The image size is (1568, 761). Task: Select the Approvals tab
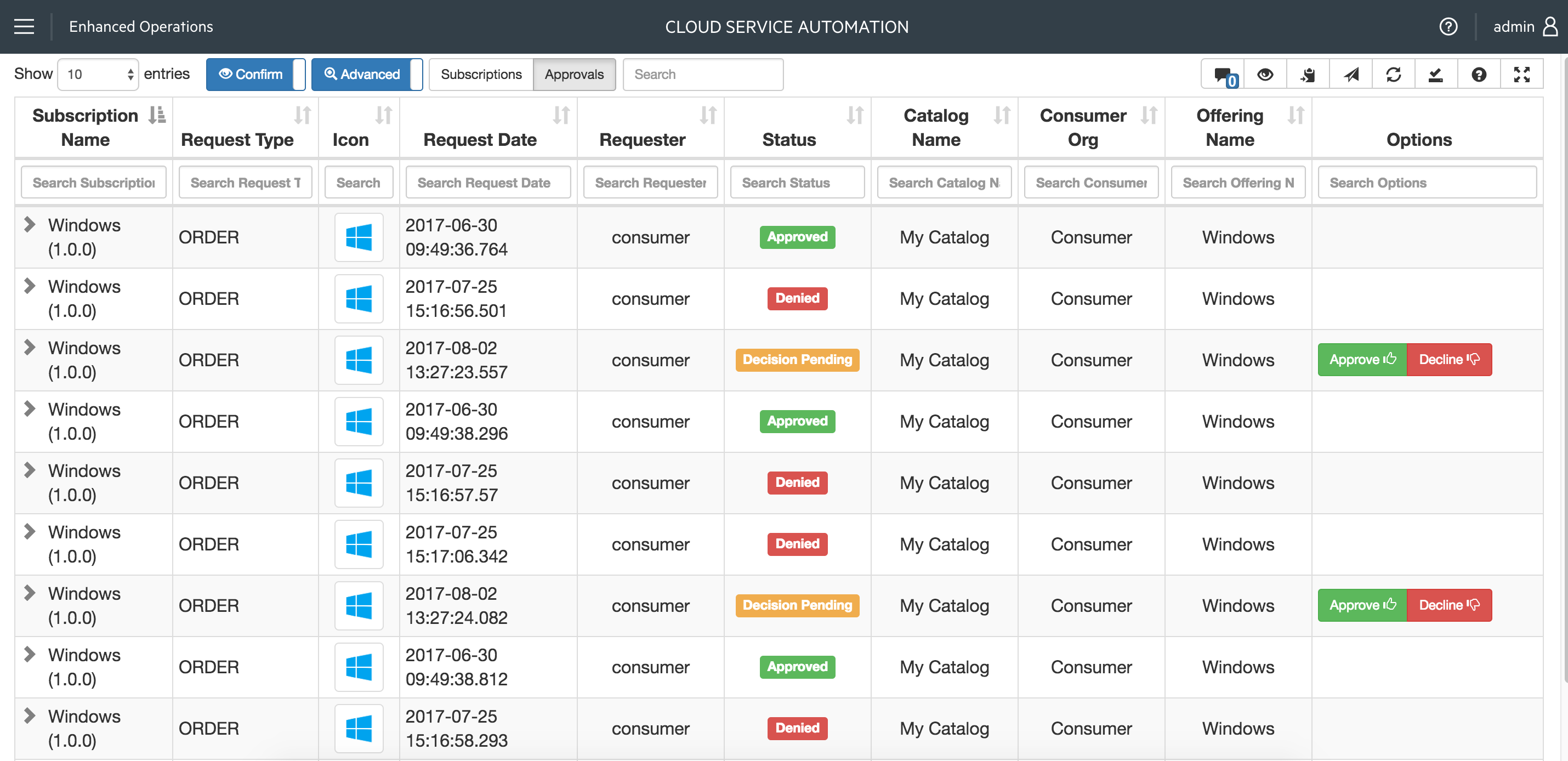(x=573, y=74)
